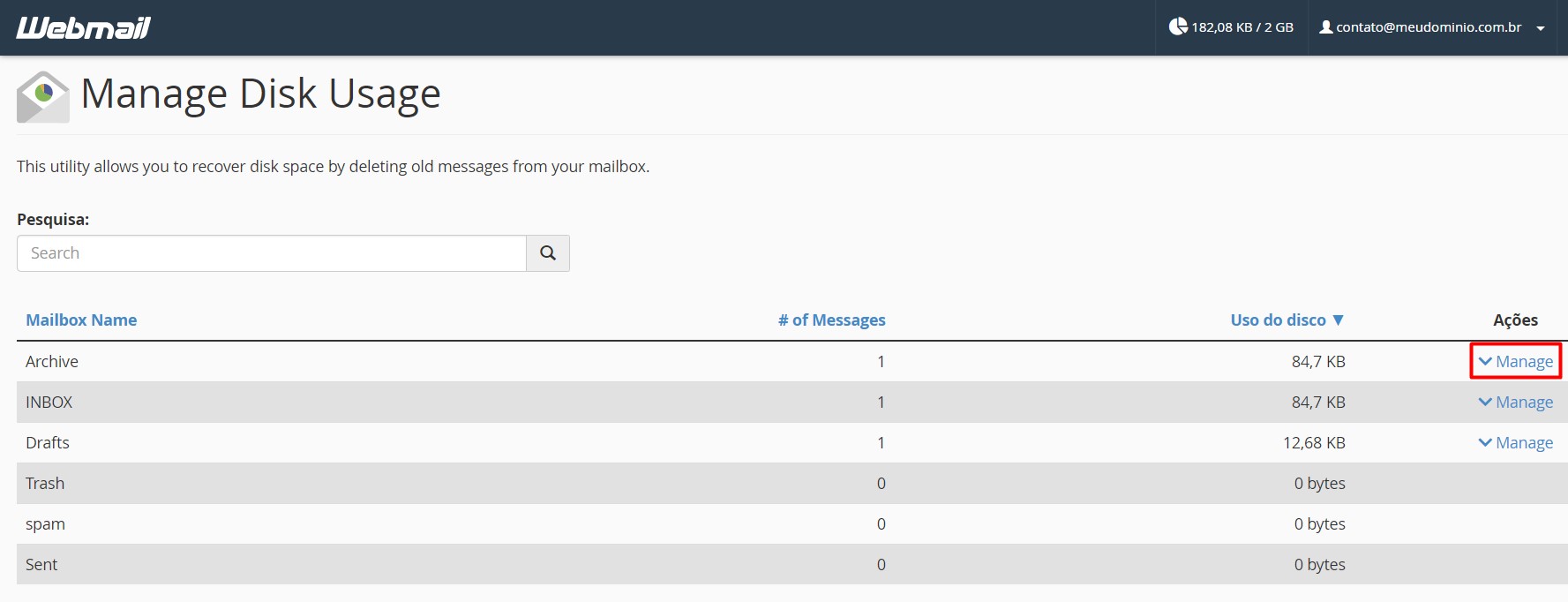1568x602 pixels.
Task: Click the disk usage pie icon in header
Action: (x=1178, y=26)
